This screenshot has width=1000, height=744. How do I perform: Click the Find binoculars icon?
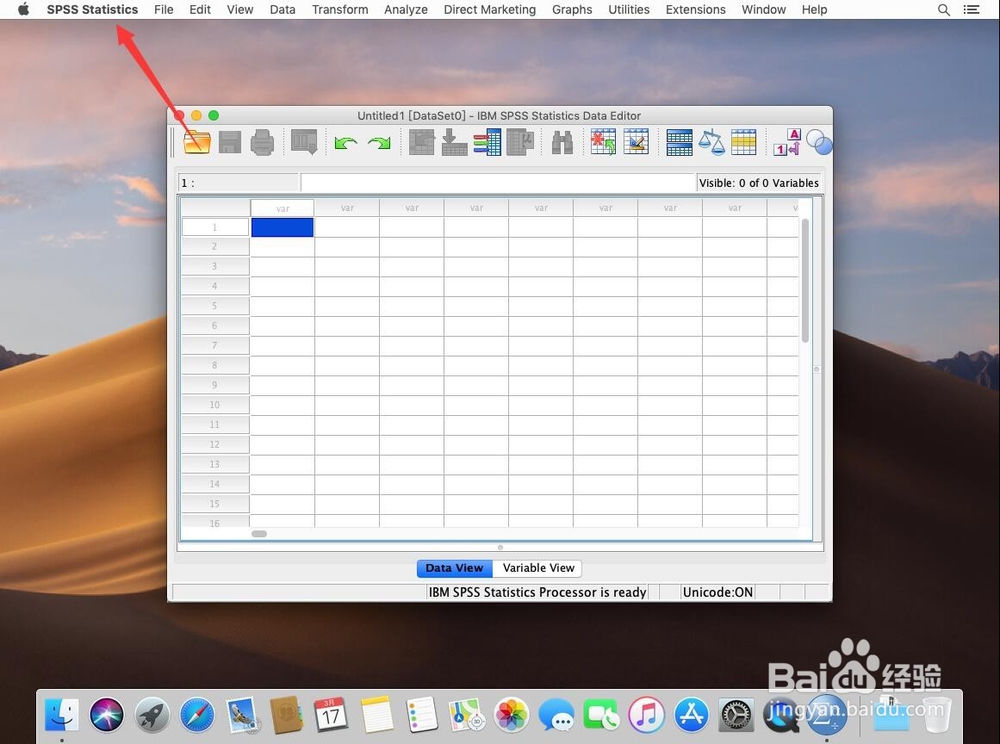(x=562, y=142)
